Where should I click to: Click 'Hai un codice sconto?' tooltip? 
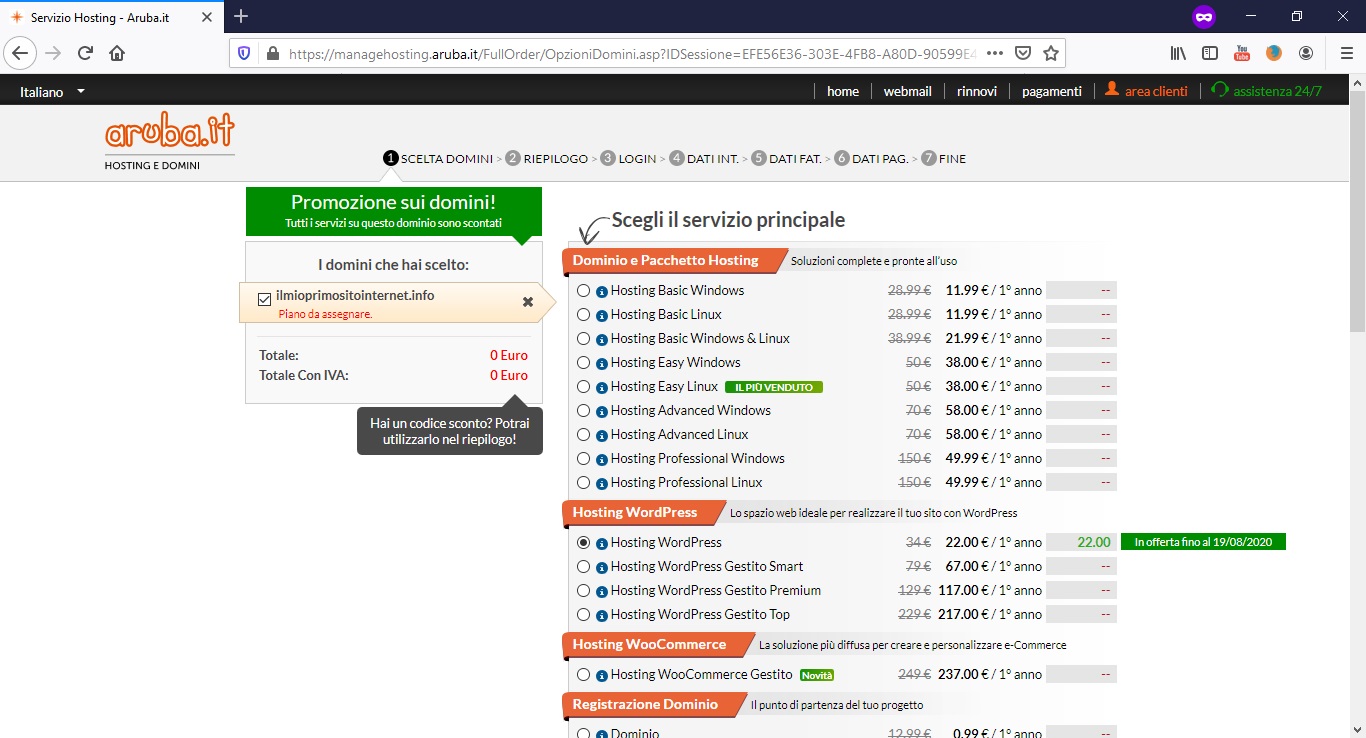pos(450,431)
